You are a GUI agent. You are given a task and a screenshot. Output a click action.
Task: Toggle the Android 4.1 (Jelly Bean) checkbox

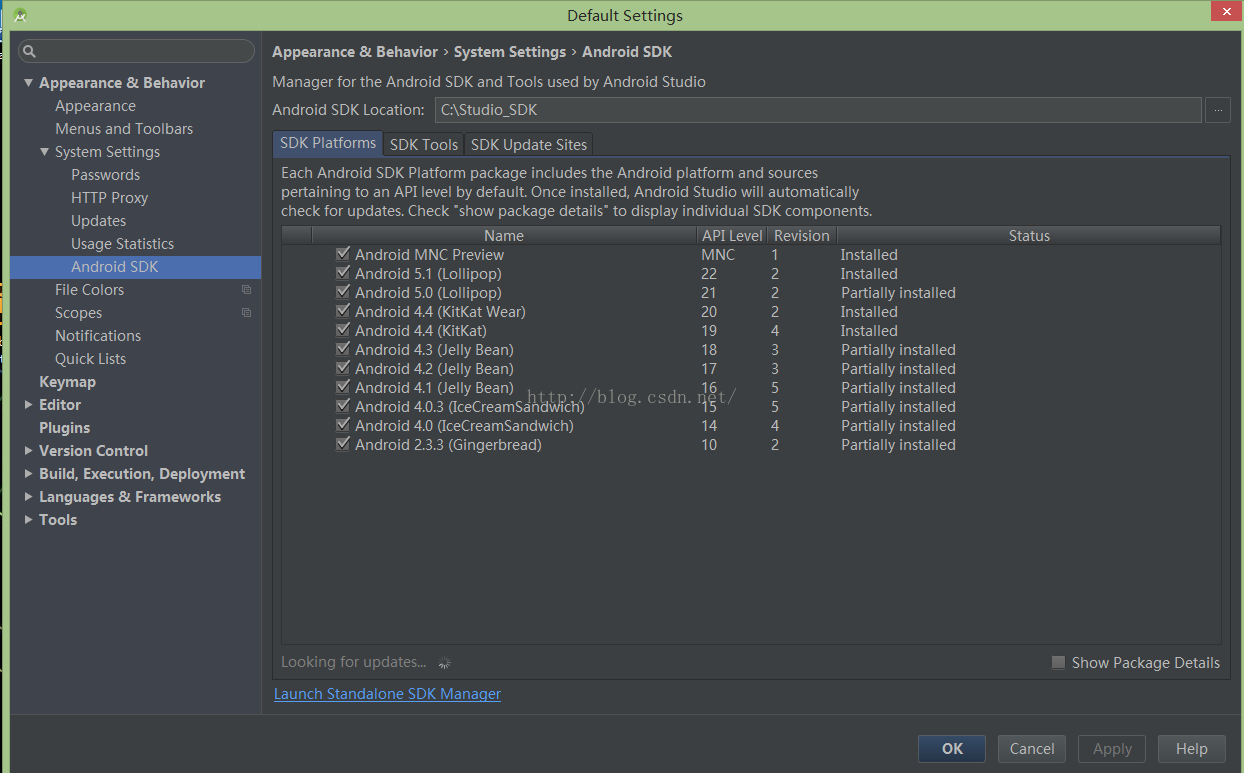pos(343,387)
